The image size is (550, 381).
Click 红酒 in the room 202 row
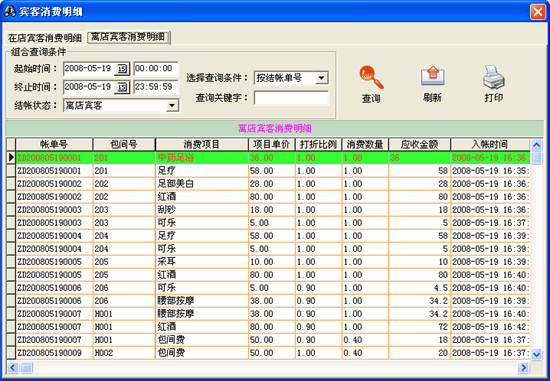pos(202,196)
